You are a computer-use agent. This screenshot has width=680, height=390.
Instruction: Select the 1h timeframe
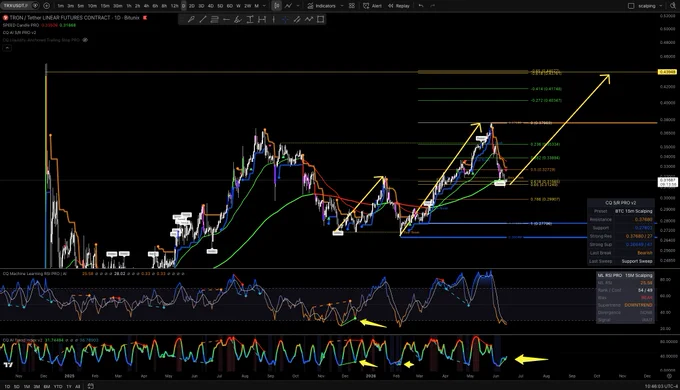coord(129,6)
